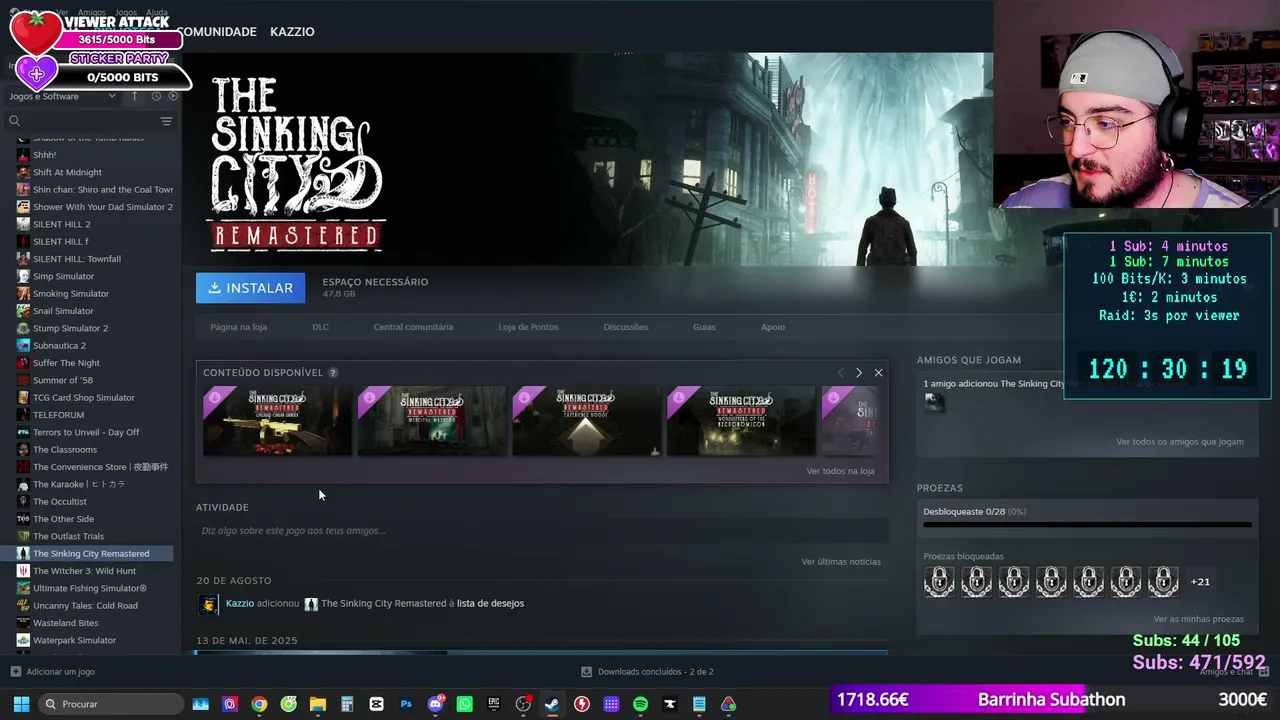This screenshot has width=1280, height=720.
Task: Open Epic Games Launcher from taskbar
Action: [x=494, y=704]
